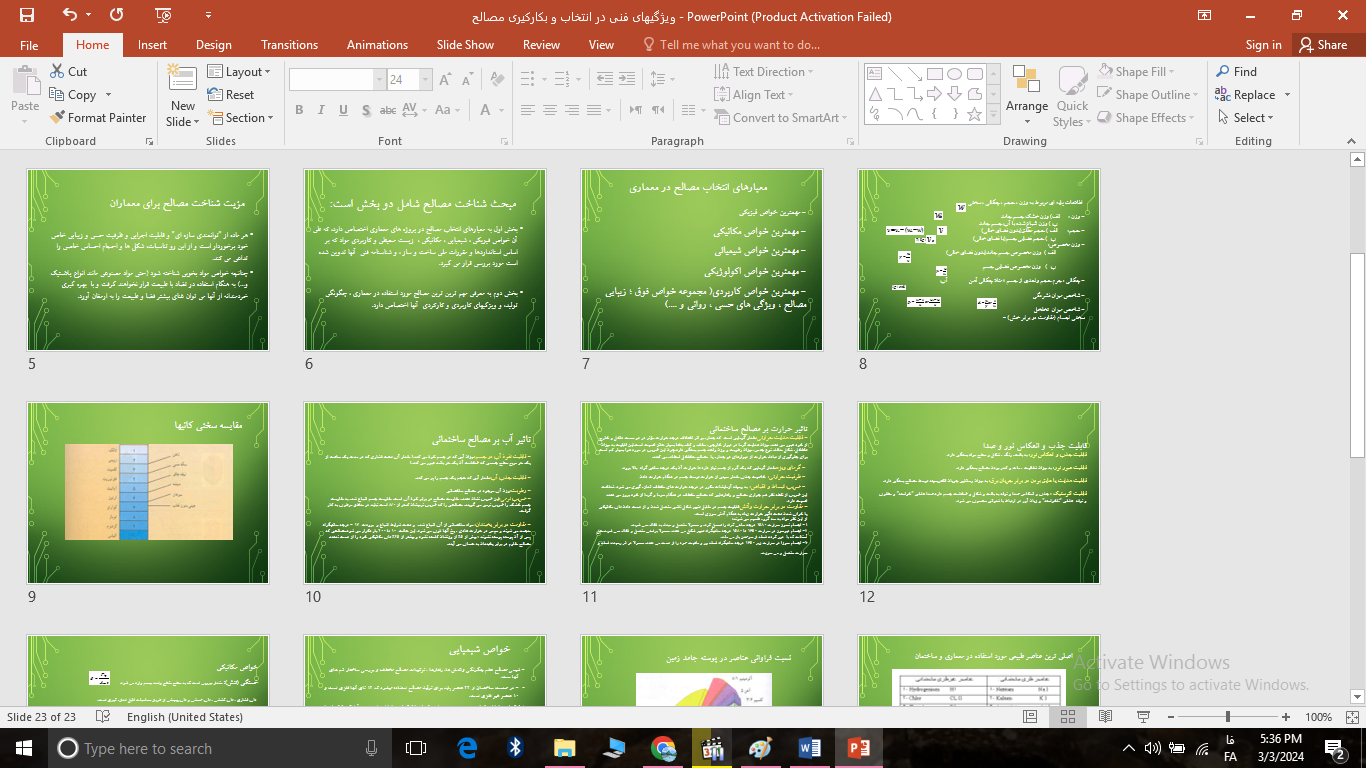The height and width of the screenshot is (768, 1366).
Task: Toggle Italic text formatting
Action: 321,110
